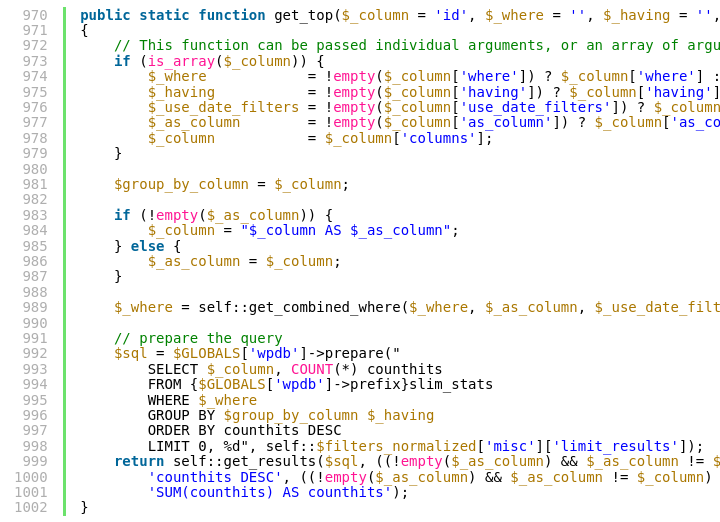Click the comment on line 972
This screenshot has height=522, width=720.
tap(417, 46)
